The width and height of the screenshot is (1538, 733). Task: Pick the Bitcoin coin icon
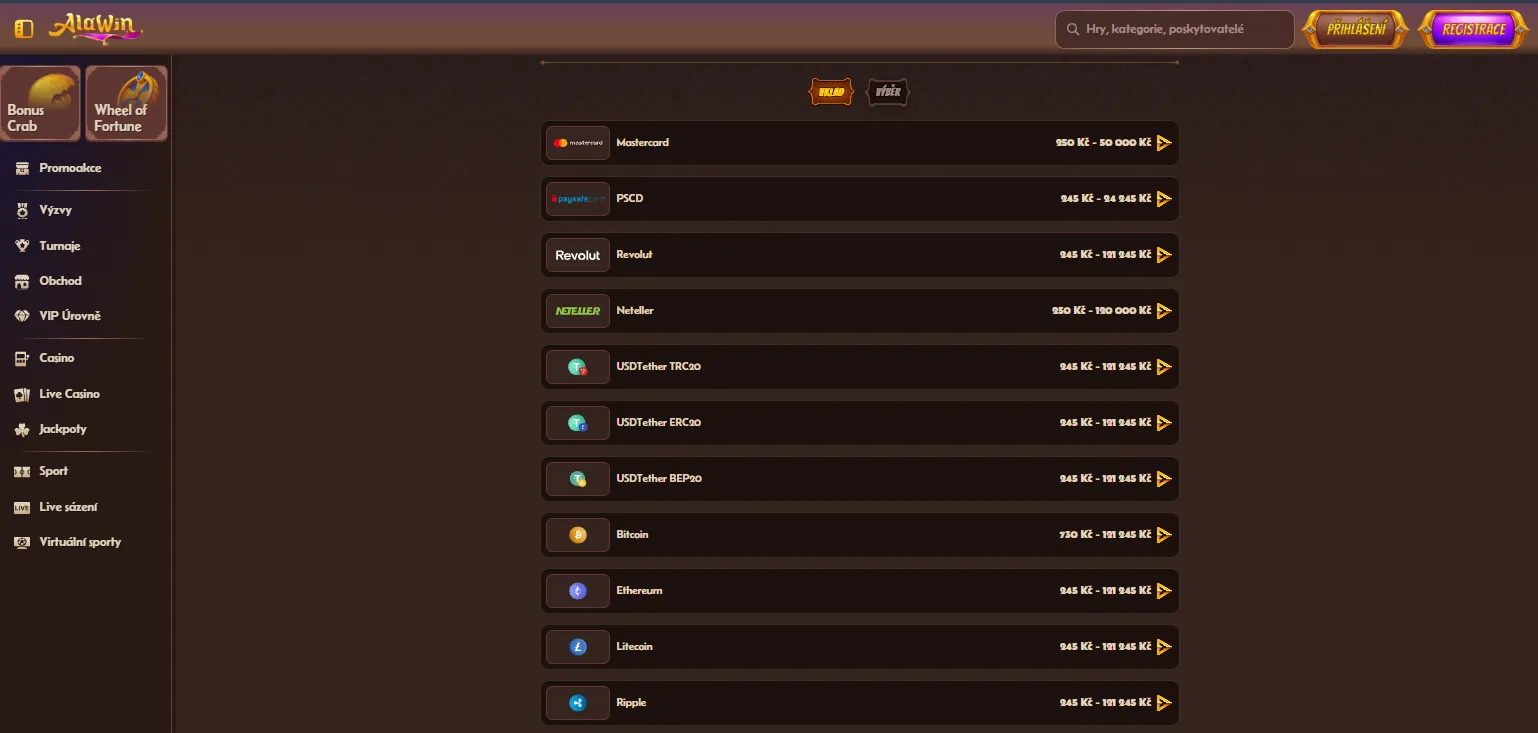[578, 535]
